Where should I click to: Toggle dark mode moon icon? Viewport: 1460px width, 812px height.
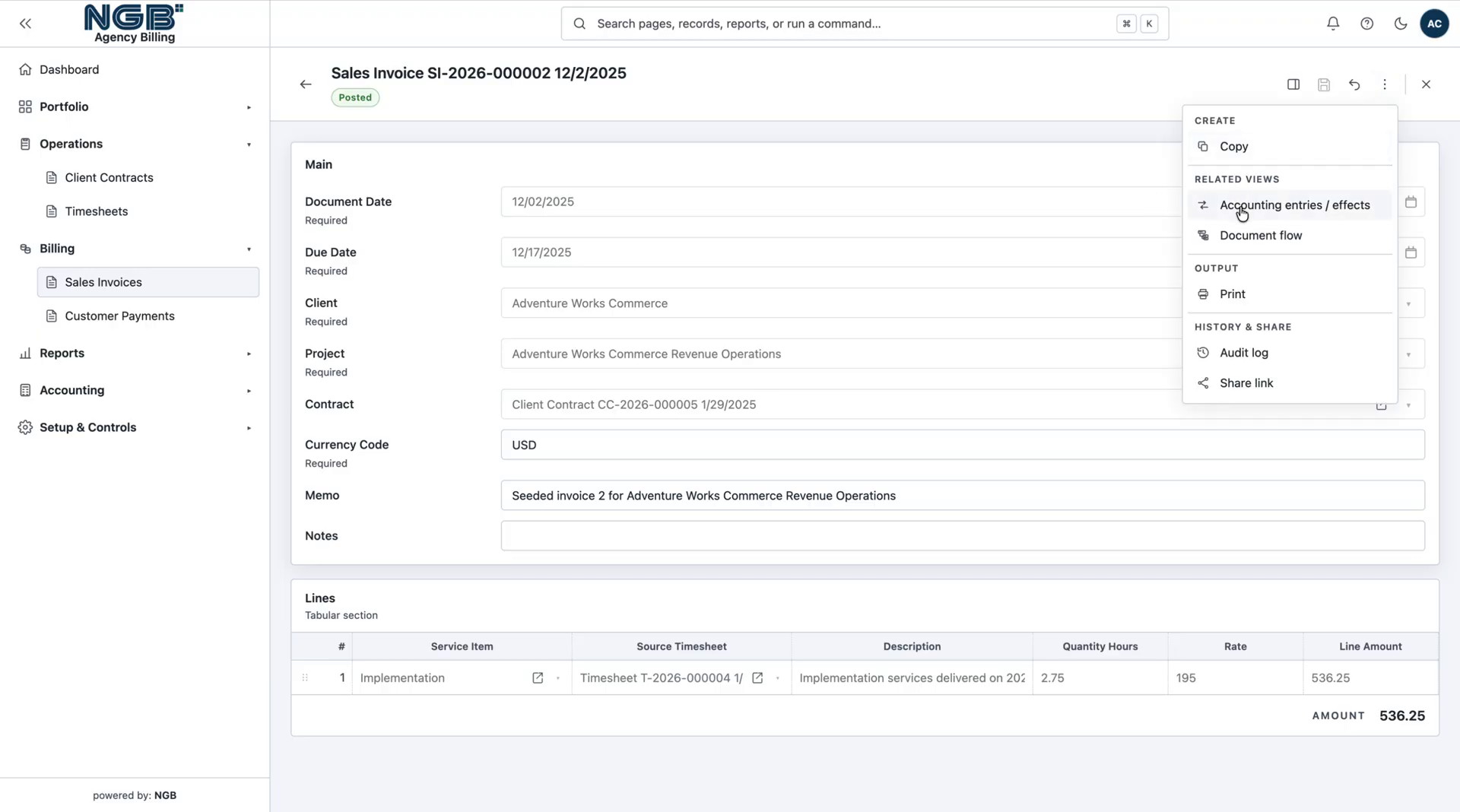pyautogui.click(x=1401, y=24)
